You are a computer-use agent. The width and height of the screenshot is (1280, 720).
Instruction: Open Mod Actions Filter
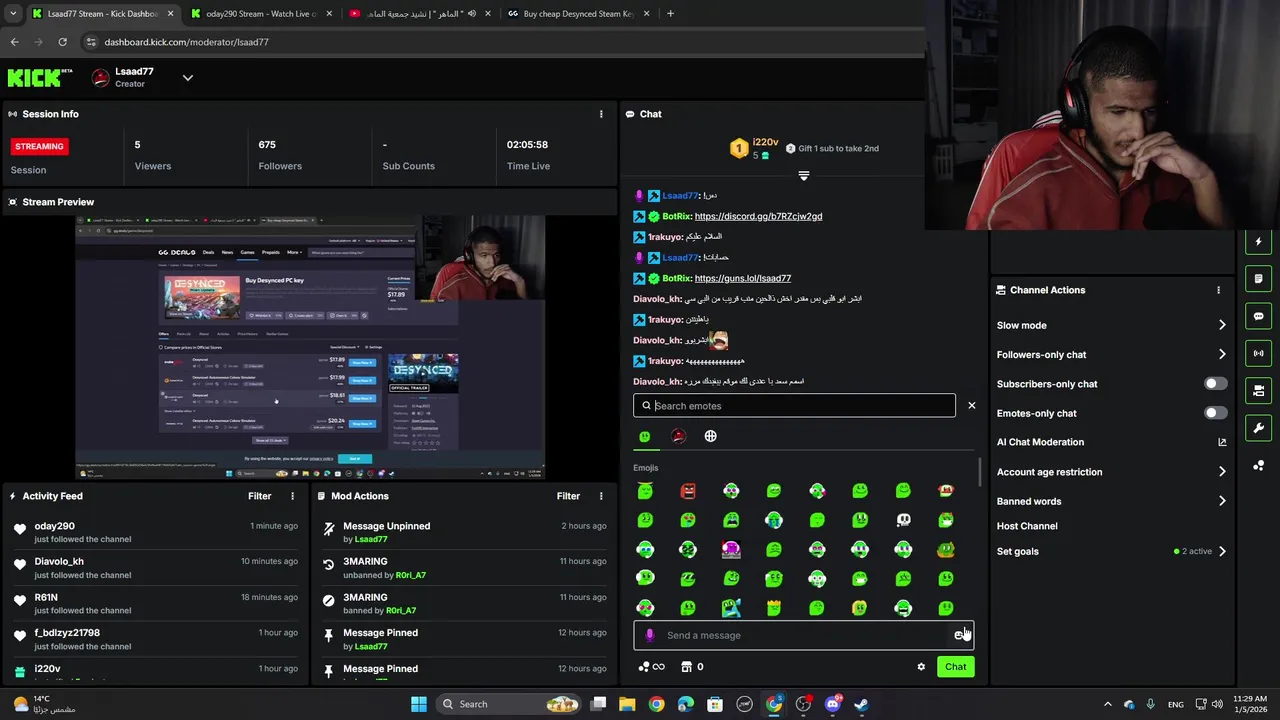pos(568,496)
